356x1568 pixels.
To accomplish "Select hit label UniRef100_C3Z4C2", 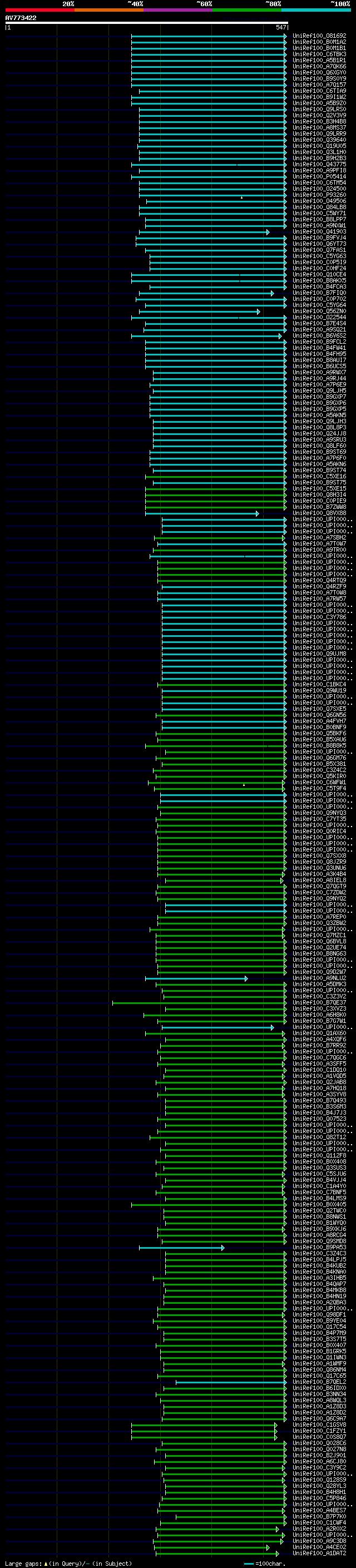I will (x=319, y=770).
